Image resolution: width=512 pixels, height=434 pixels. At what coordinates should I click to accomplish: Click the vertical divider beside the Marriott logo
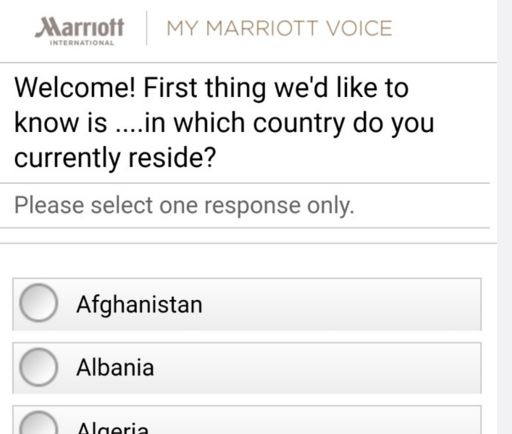[x=146, y=28]
